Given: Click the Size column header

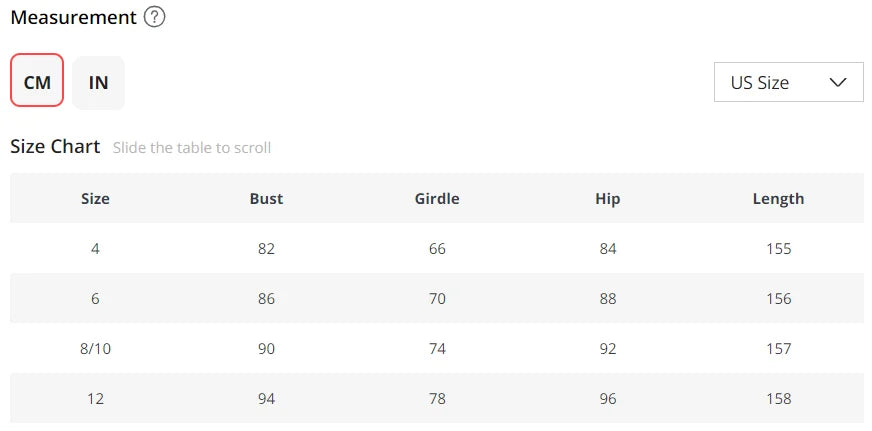Looking at the screenshot, I should click(x=95, y=198).
